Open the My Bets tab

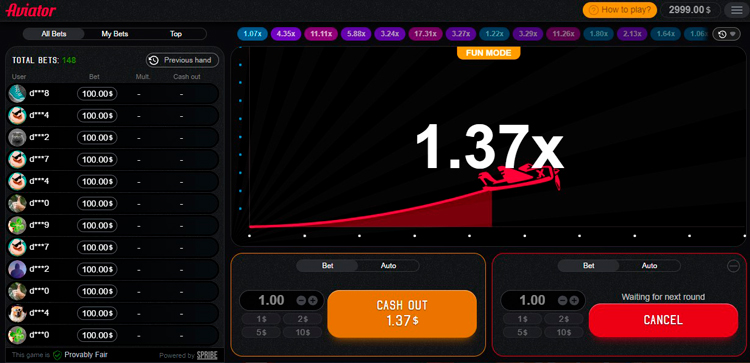click(115, 34)
